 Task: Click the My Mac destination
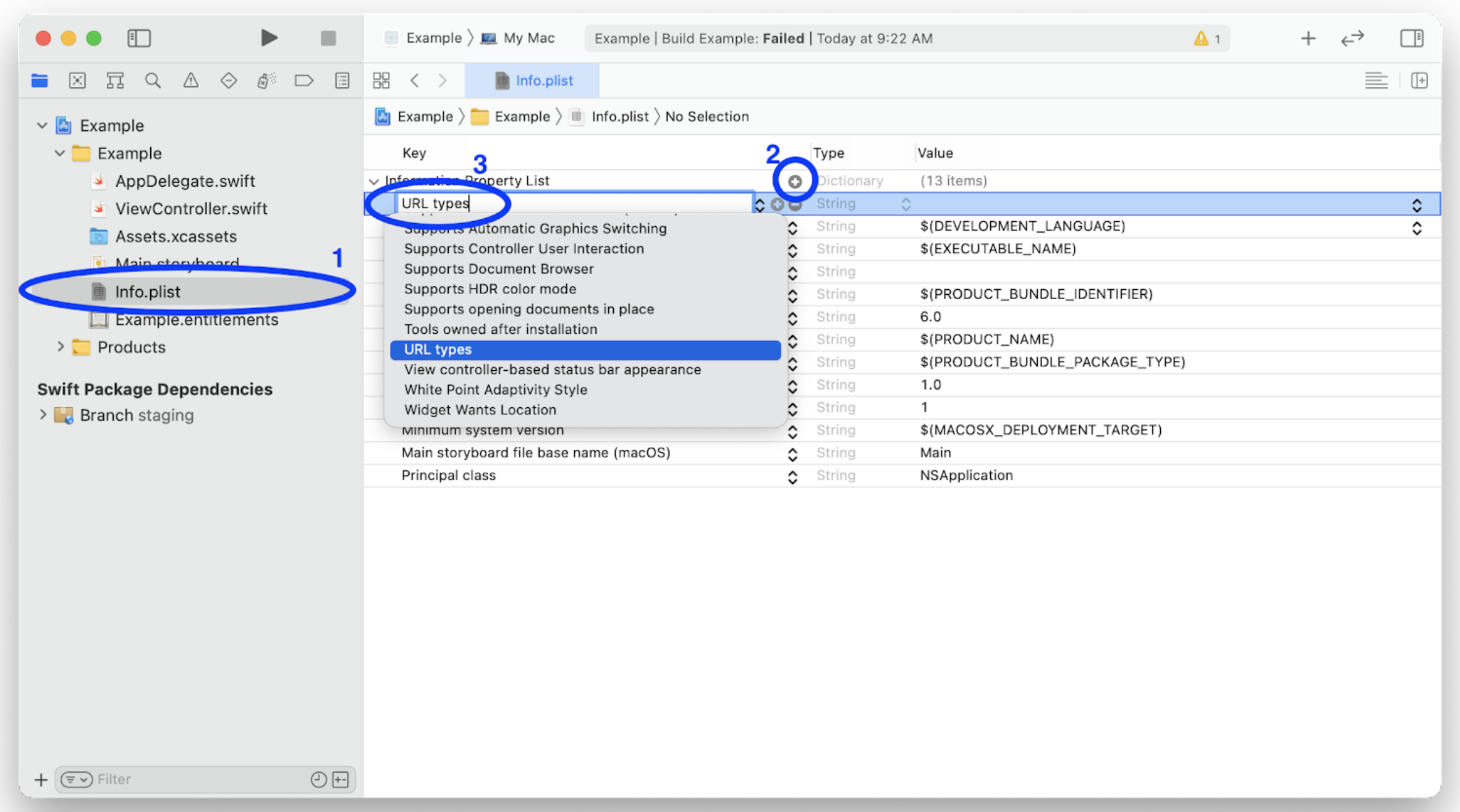518,38
